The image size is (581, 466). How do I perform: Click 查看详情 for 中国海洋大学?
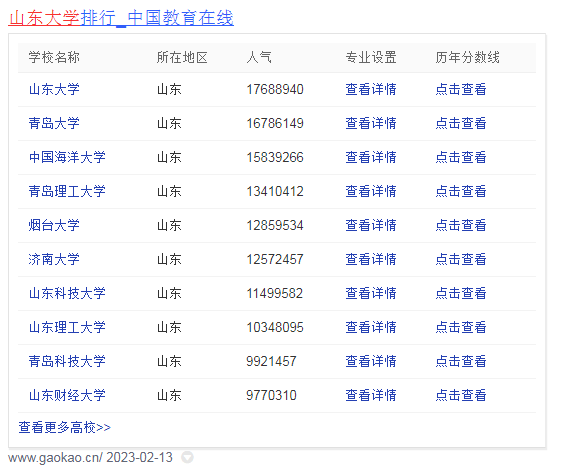click(x=371, y=157)
